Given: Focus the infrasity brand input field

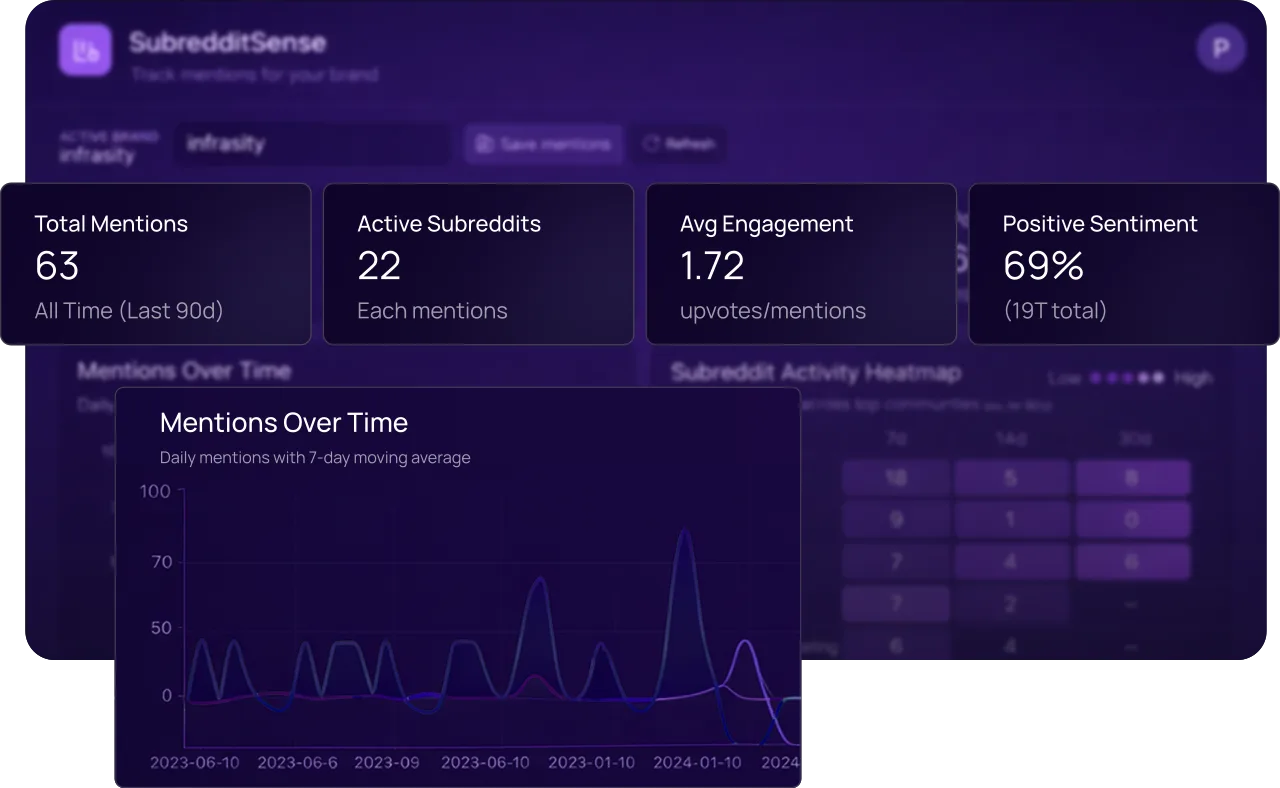Looking at the screenshot, I should pyautogui.click(x=312, y=144).
